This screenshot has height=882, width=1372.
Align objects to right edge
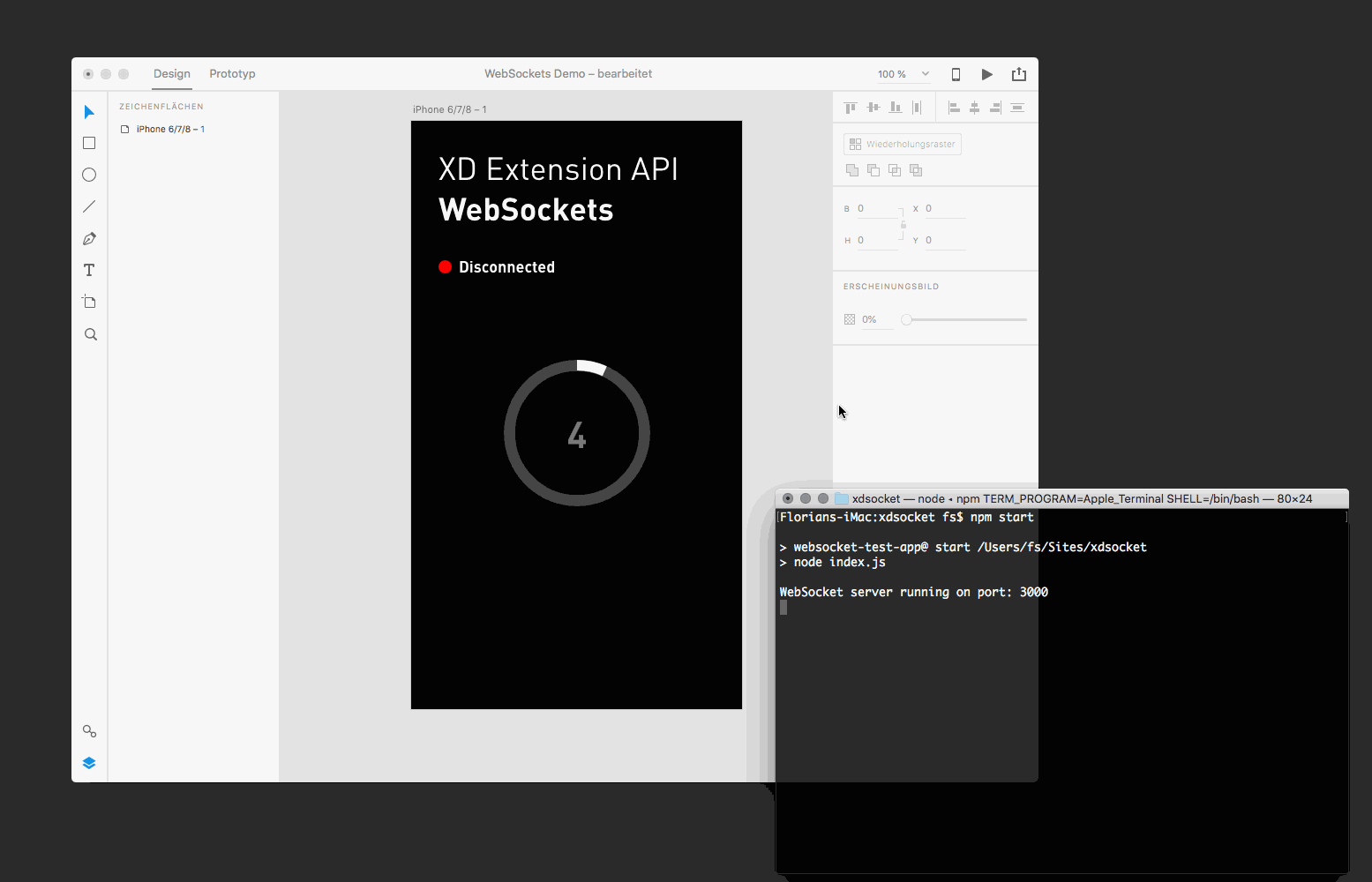point(995,108)
